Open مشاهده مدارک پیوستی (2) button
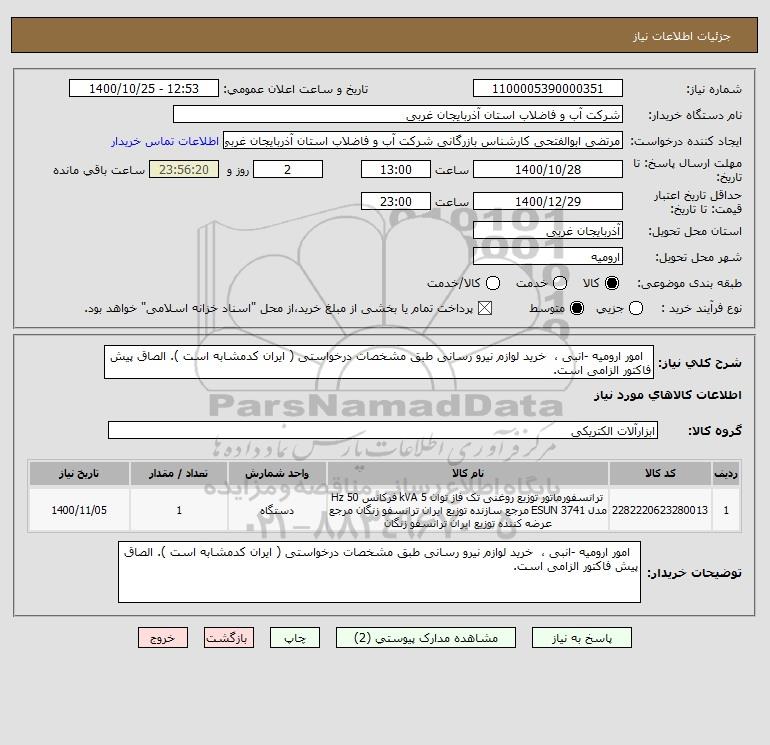 426,637
